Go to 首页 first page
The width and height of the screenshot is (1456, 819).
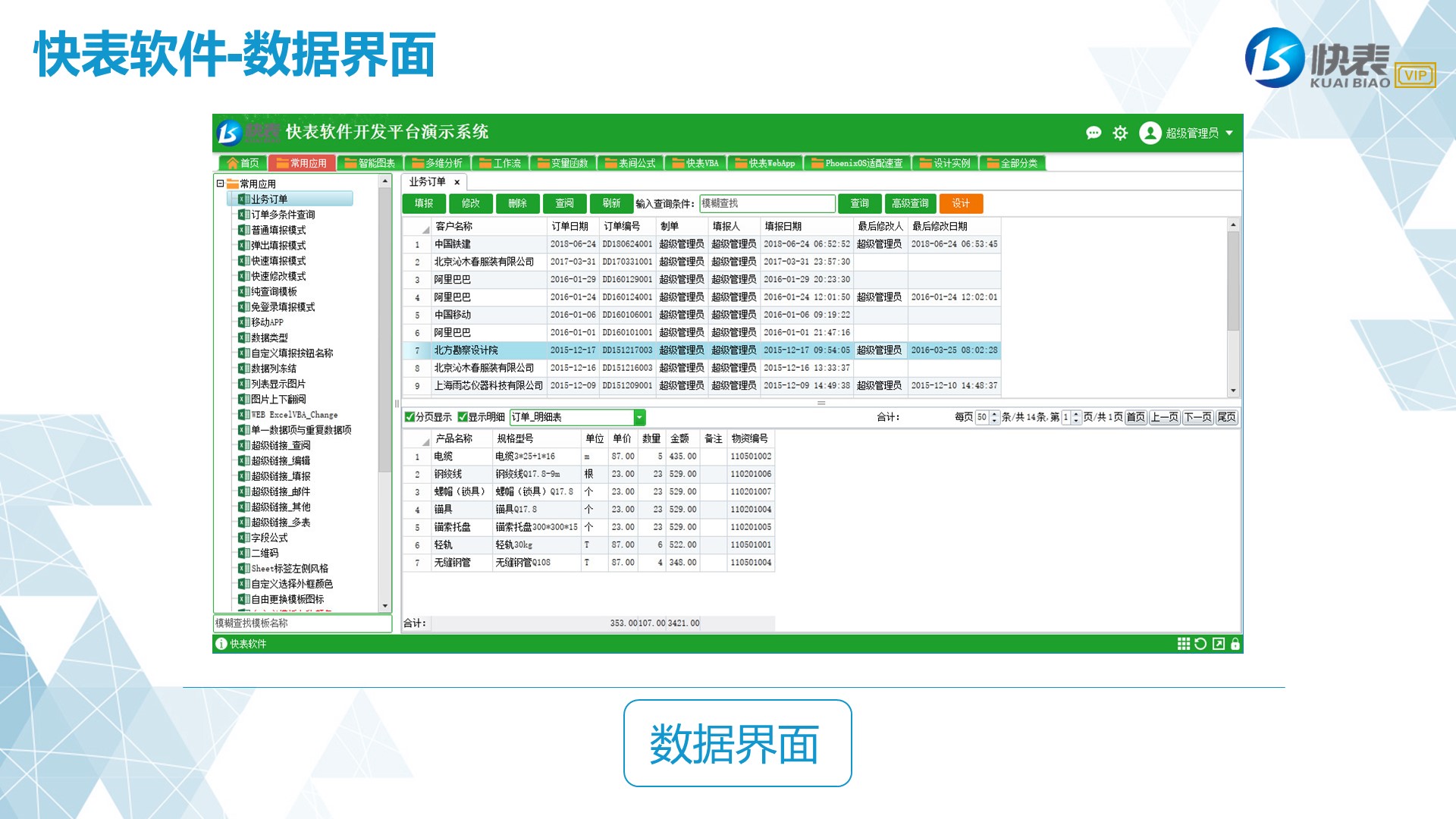pyautogui.click(x=1135, y=417)
